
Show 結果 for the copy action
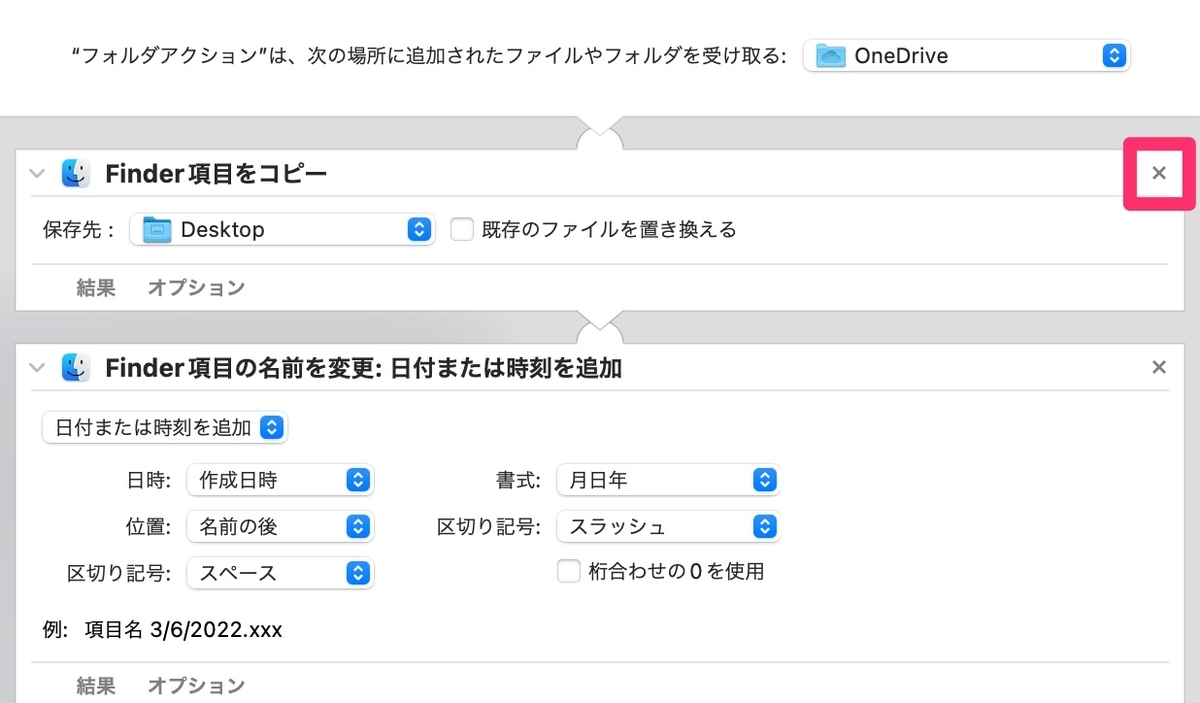click(x=95, y=288)
